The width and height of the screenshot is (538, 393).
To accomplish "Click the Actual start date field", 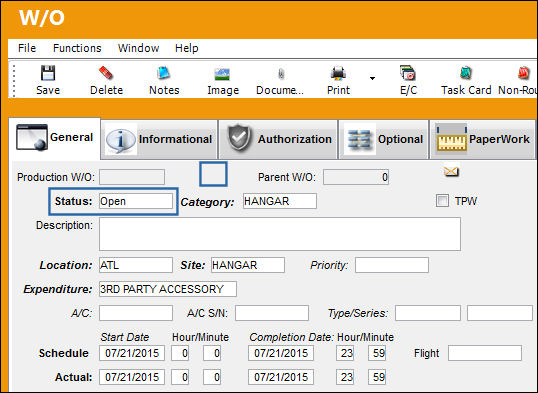I will (132, 377).
